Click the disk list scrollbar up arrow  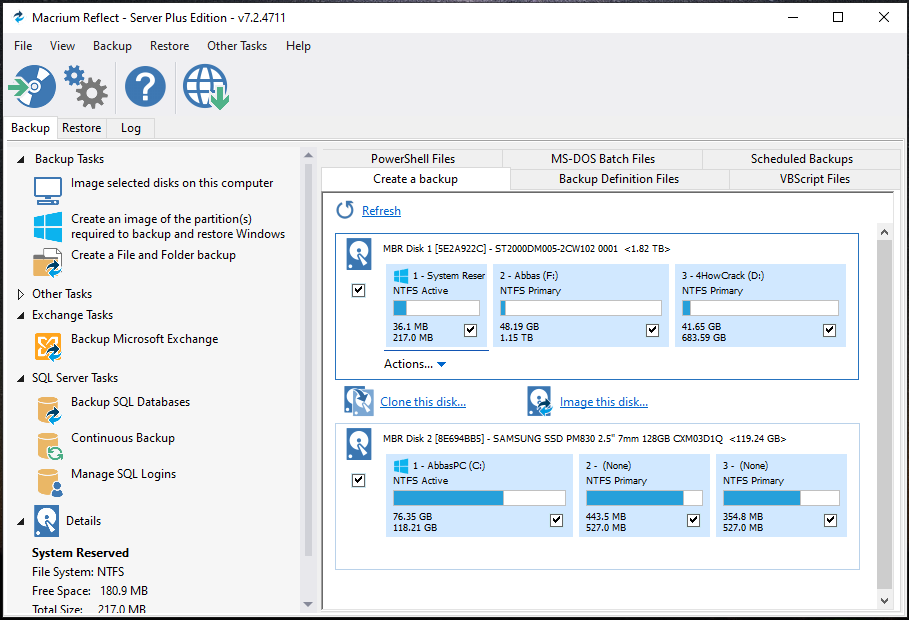[x=884, y=232]
